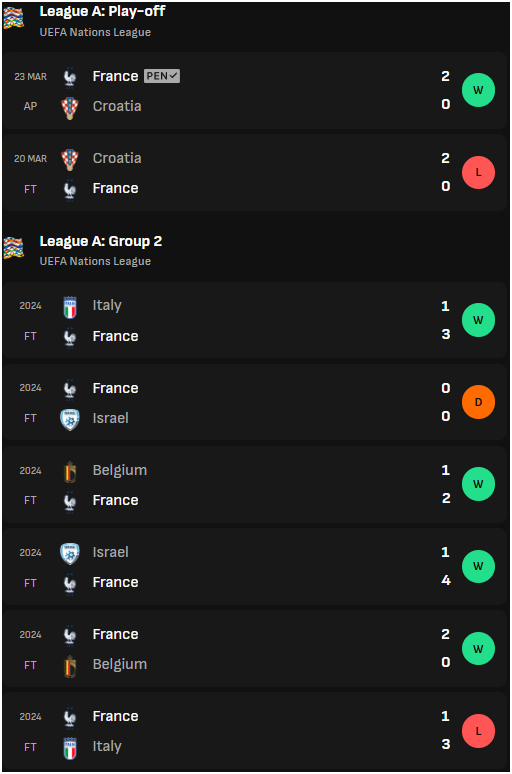Image resolution: width=512 pixels, height=774 pixels.
Task: Click the Nations League logo beside Group 2 heading
Action: pos(13,247)
